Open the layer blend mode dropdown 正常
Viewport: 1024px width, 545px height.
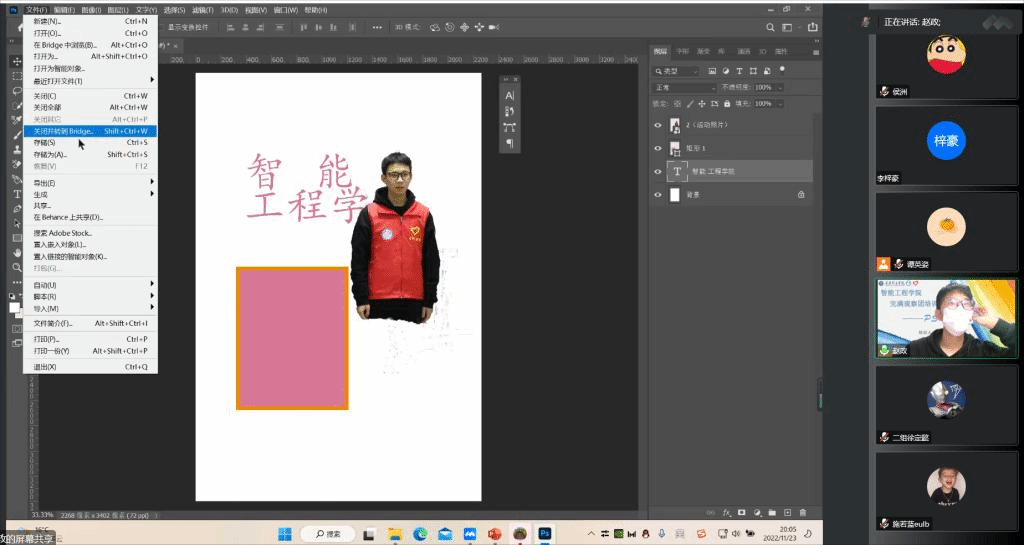coord(684,88)
